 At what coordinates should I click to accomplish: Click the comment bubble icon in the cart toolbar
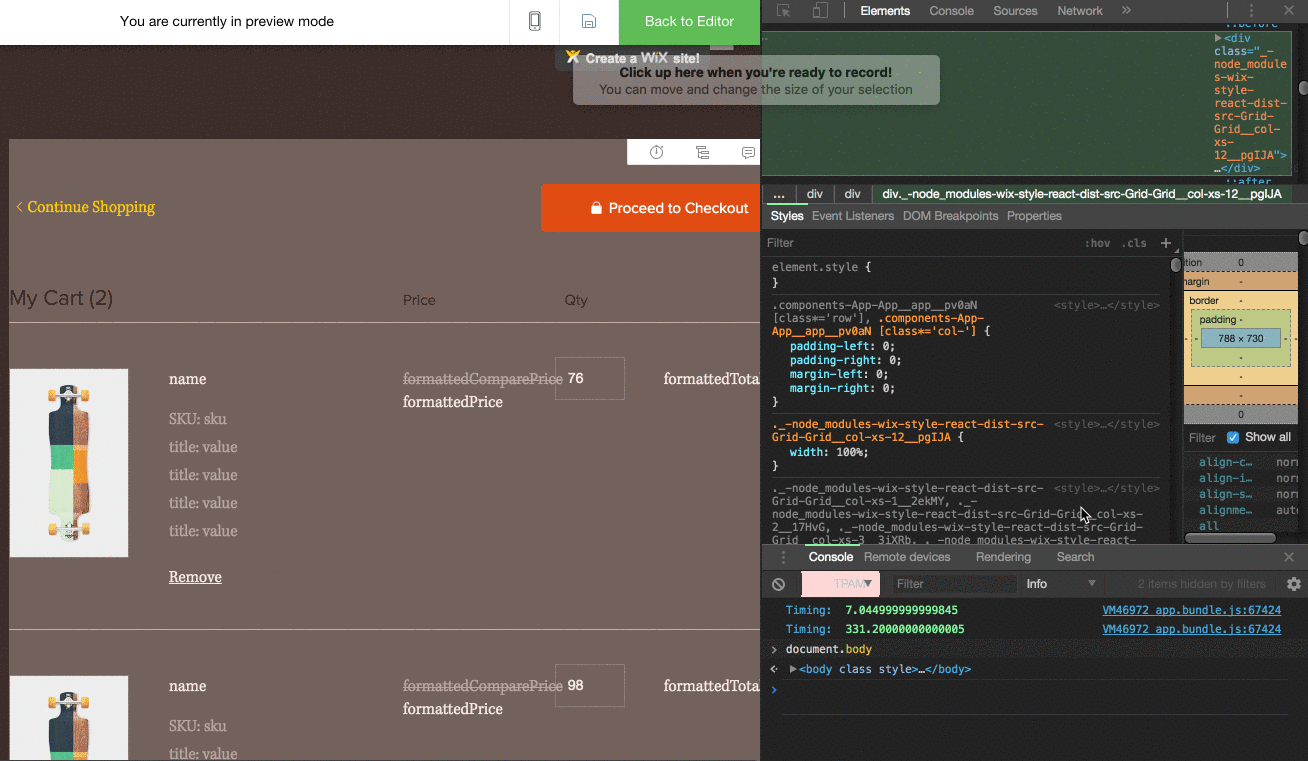[x=748, y=152]
